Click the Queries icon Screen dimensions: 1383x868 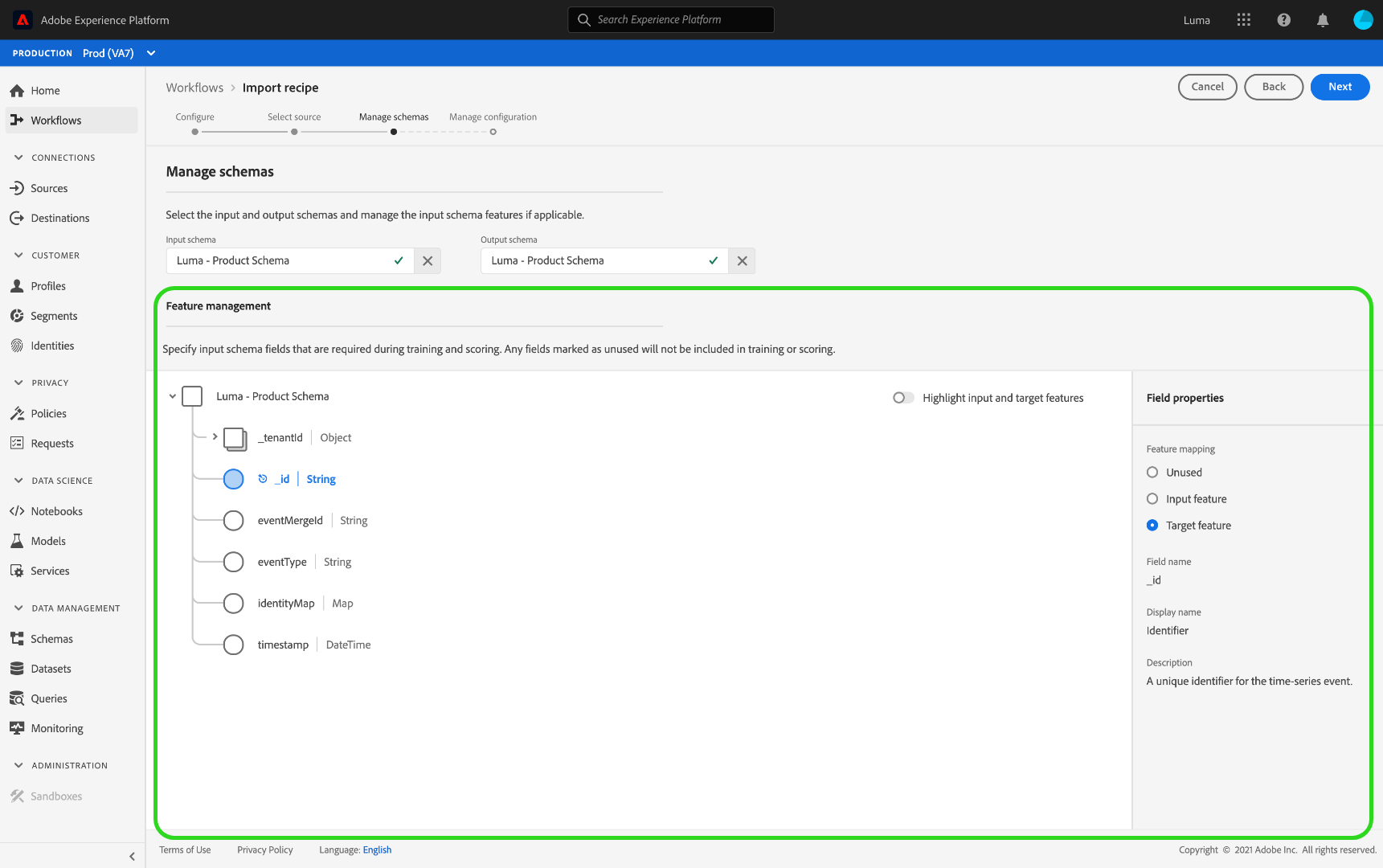tap(17, 698)
